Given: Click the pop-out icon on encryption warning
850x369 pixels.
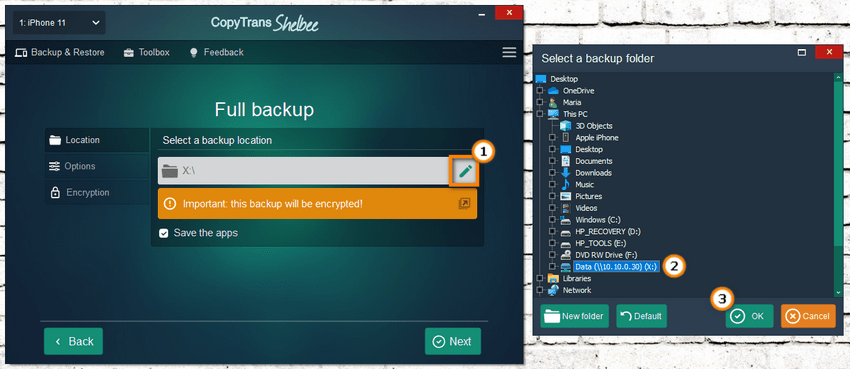Looking at the screenshot, I should pos(464,204).
